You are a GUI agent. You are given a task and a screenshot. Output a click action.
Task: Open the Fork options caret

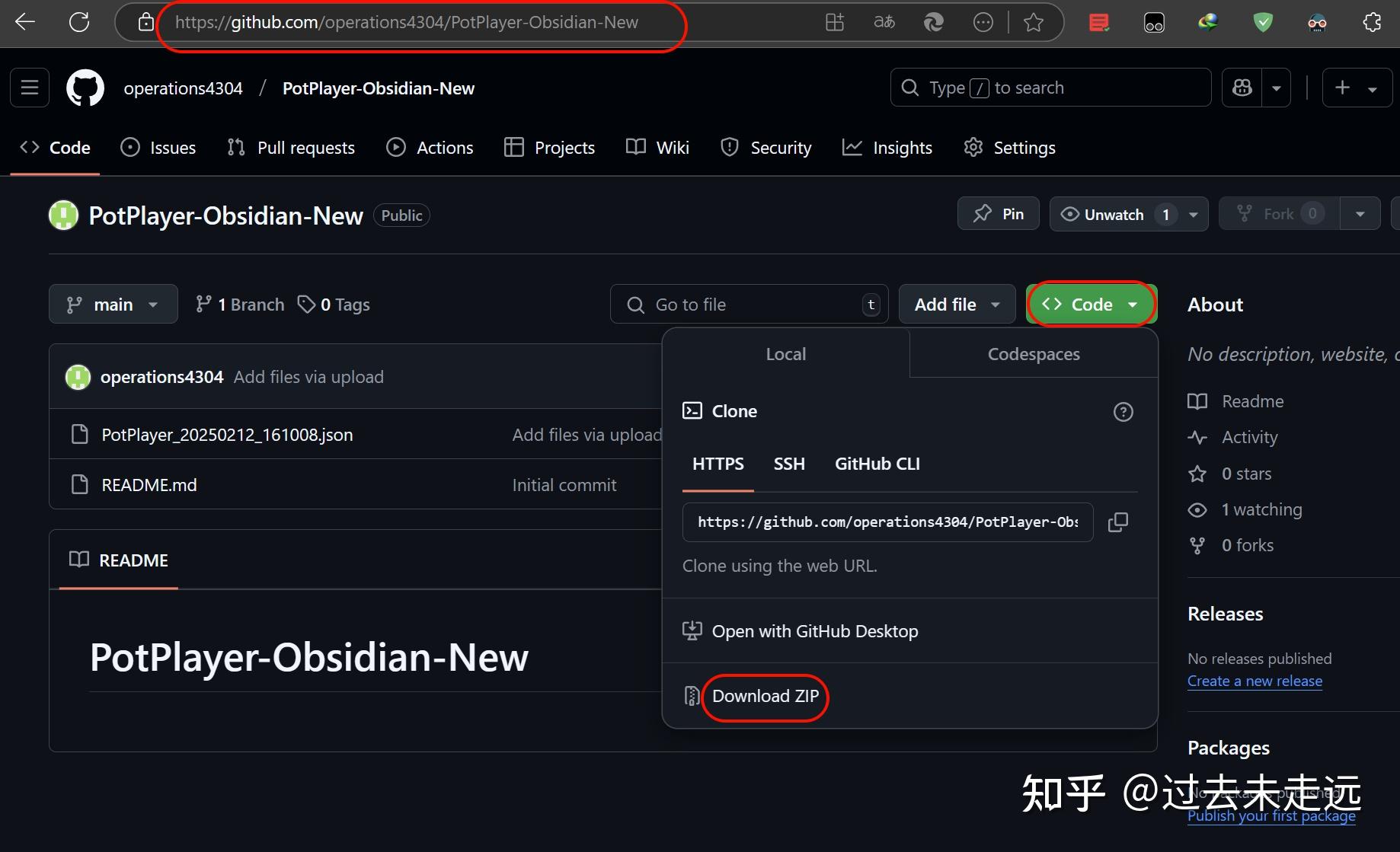pos(1360,214)
